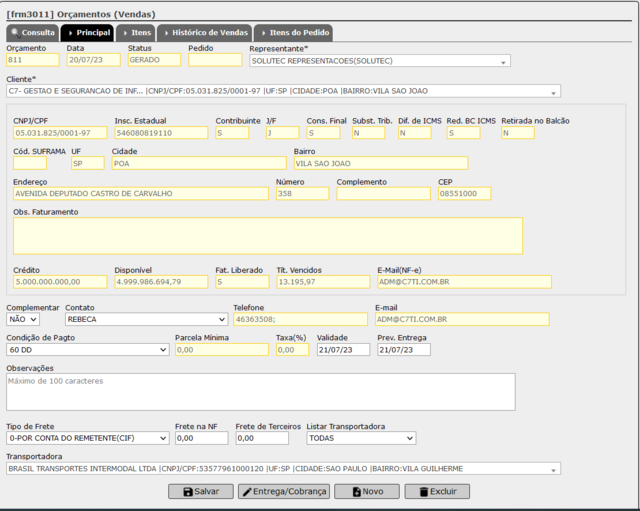Click the Endereço field
This screenshot has height=511, width=640.
pyautogui.click(x=141, y=193)
